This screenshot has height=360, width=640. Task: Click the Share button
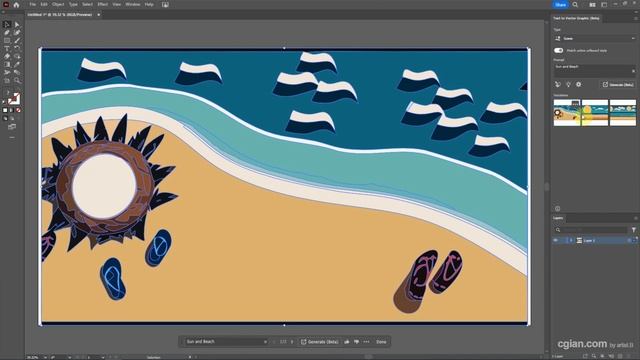560,4
